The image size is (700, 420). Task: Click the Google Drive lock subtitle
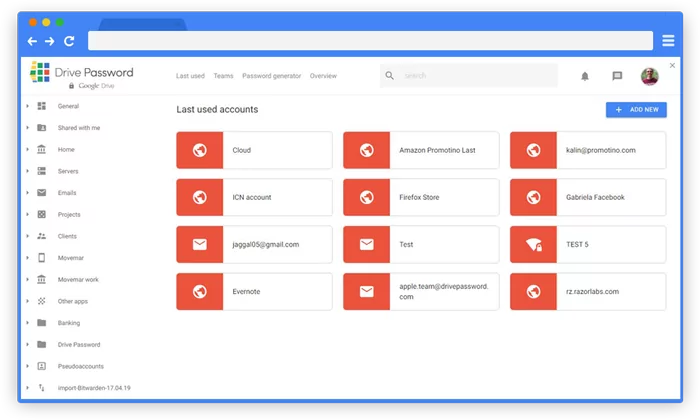pyautogui.click(x=92, y=86)
